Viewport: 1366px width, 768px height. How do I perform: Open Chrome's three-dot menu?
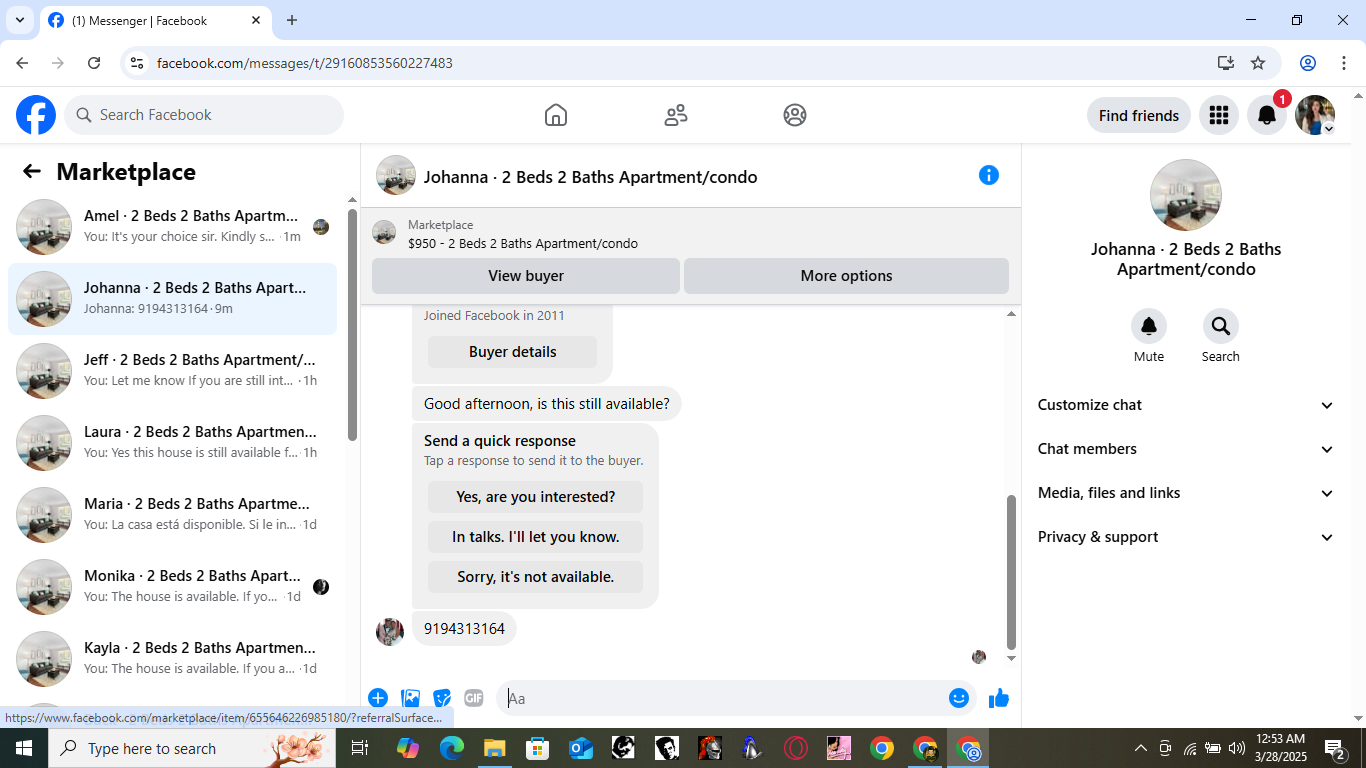pyautogui.click(x=1344, y=63)
